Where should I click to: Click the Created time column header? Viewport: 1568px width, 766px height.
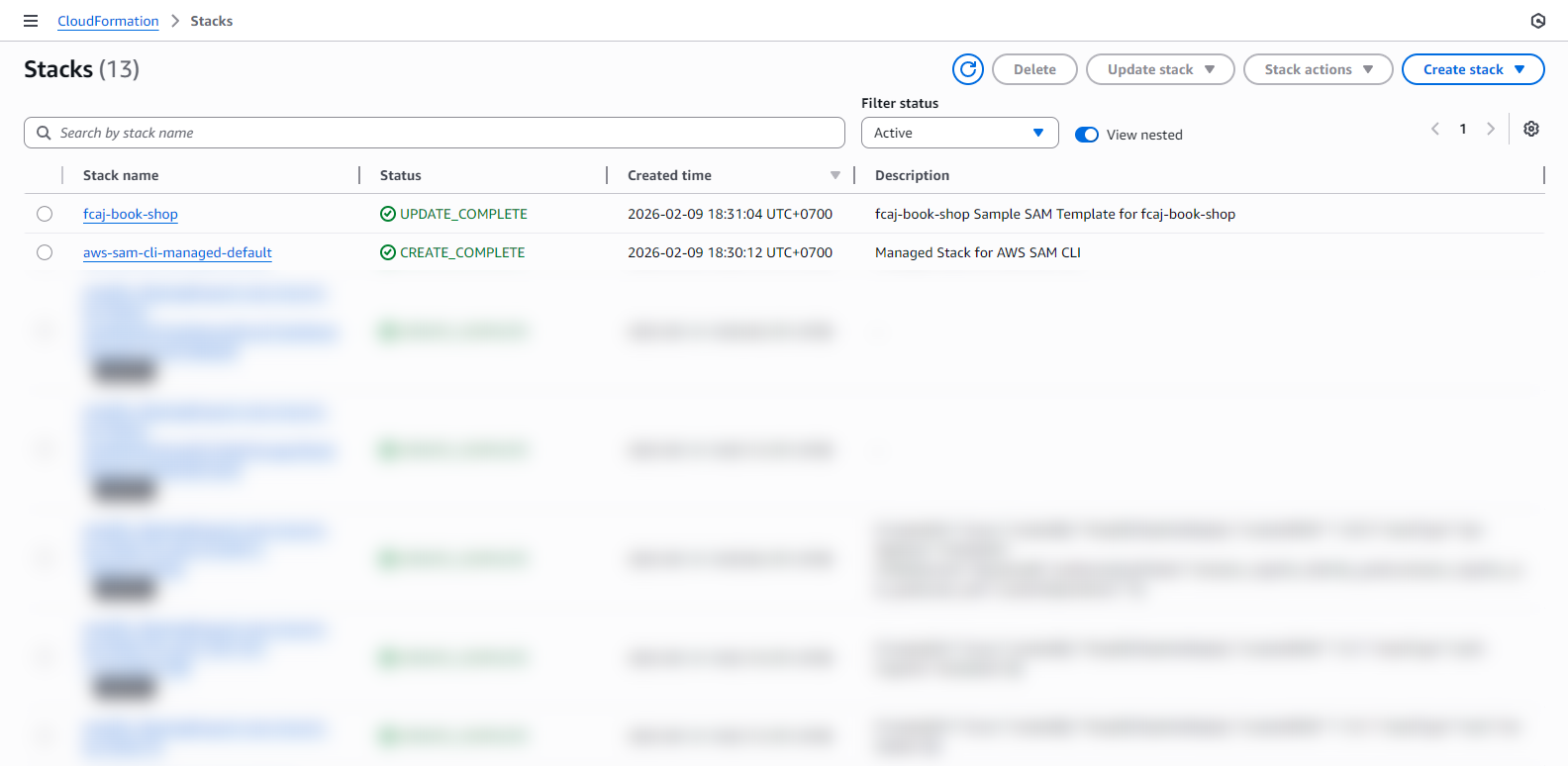click(669, 175)
